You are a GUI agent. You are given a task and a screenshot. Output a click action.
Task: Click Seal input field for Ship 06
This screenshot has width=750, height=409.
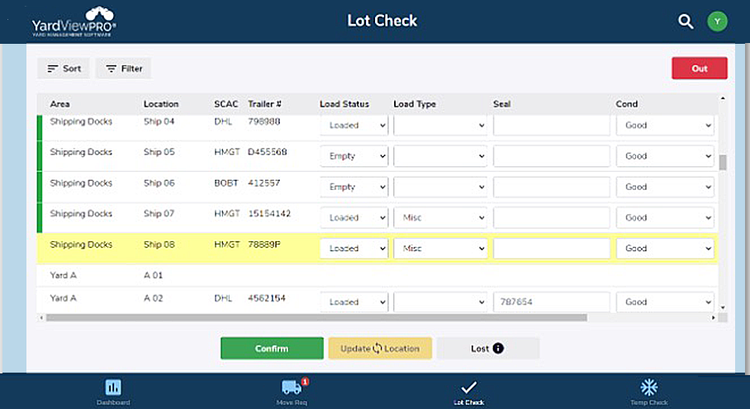(551, 186)
